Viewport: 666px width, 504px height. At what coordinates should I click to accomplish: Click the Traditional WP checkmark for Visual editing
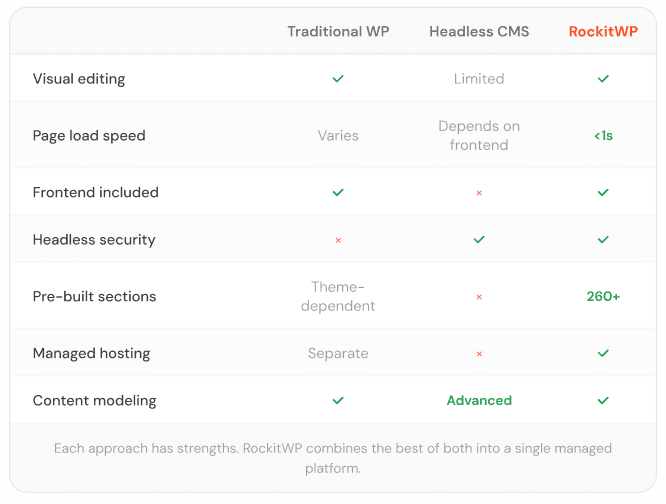338,79
